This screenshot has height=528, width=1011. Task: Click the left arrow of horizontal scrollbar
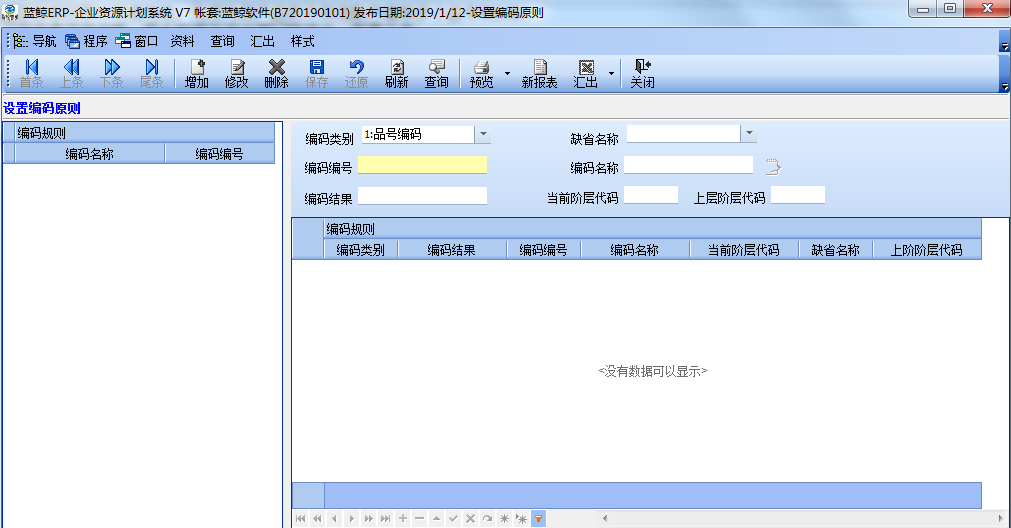click(x=603, y=519)
